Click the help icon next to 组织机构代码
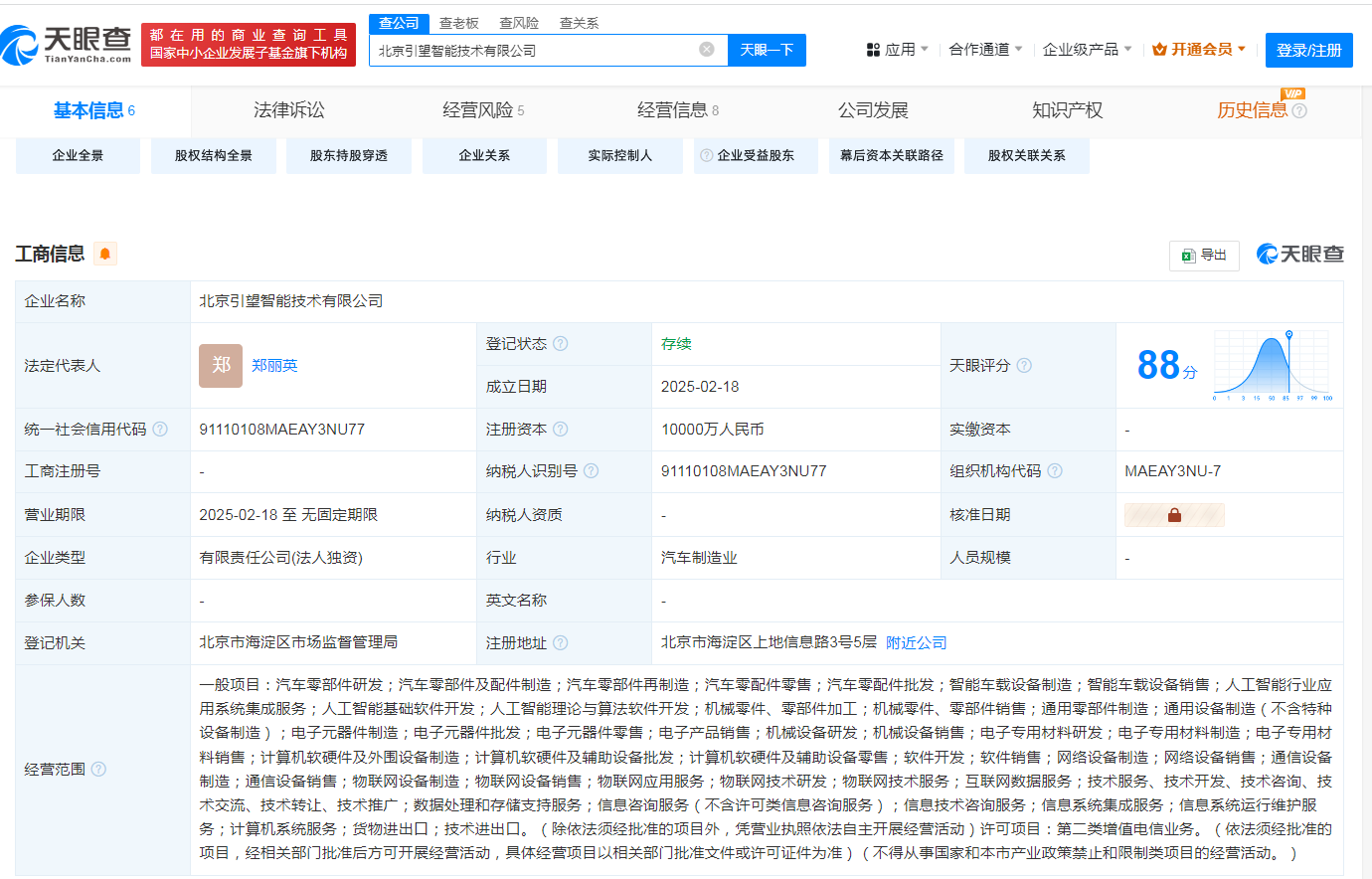 [x=1055, y=471]
